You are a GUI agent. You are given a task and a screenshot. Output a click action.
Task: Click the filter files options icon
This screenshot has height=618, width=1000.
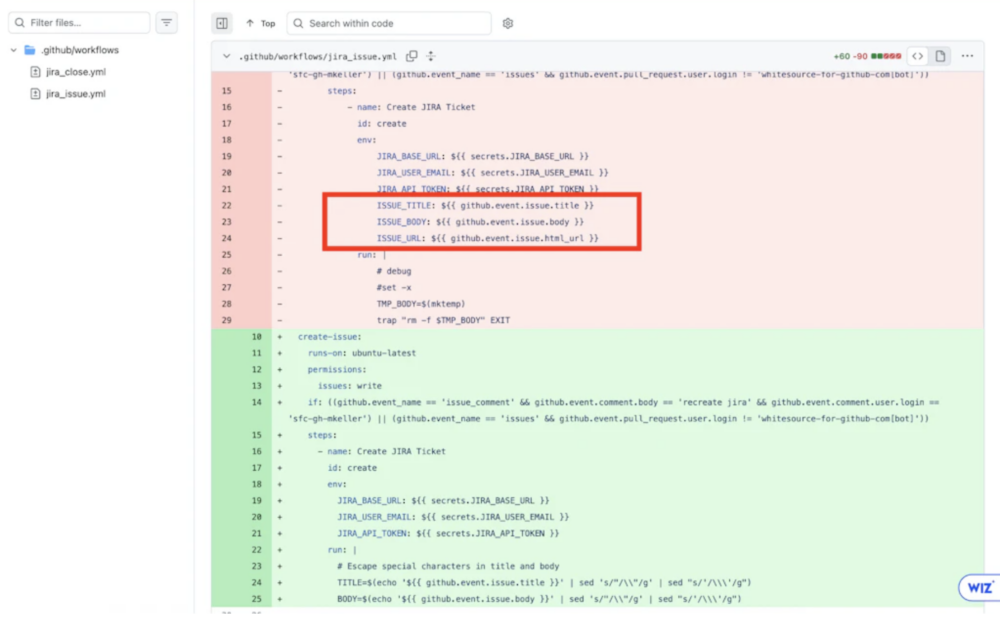(166, 23)
